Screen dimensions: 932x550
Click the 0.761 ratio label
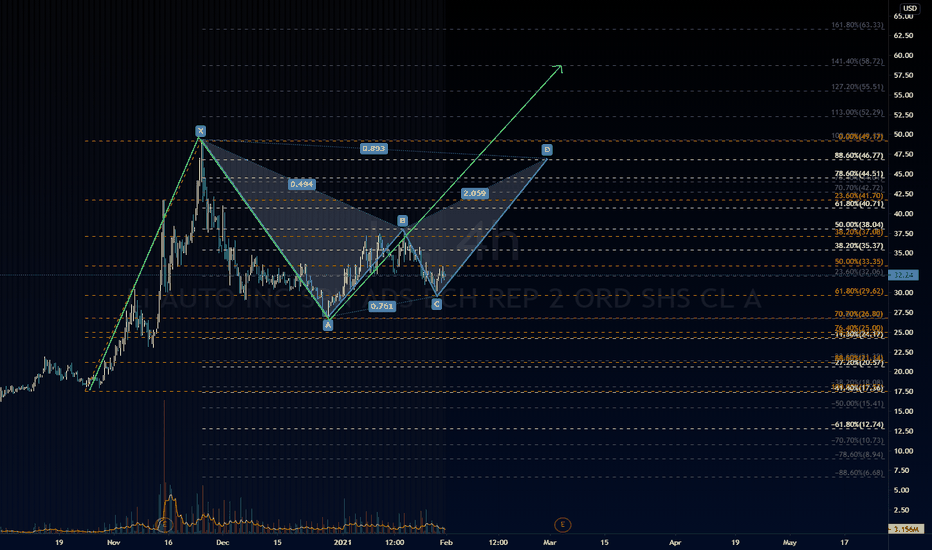pyautogui.click(x=382, y=306)
